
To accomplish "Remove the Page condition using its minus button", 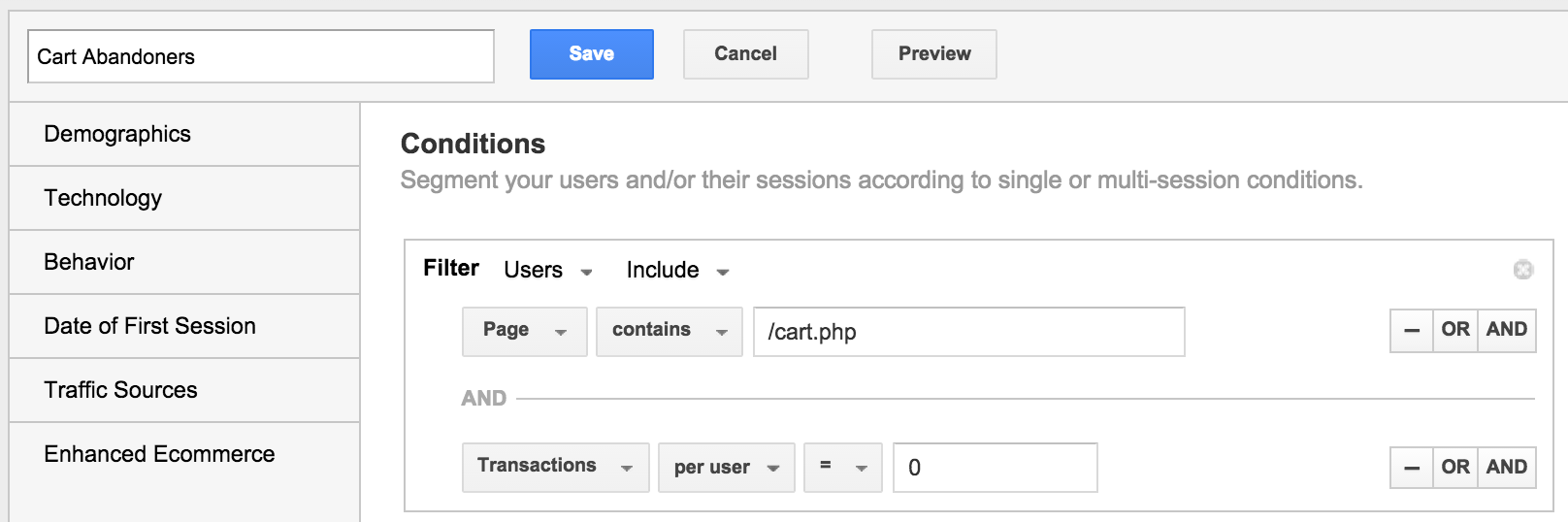I will pos(1412,331).
